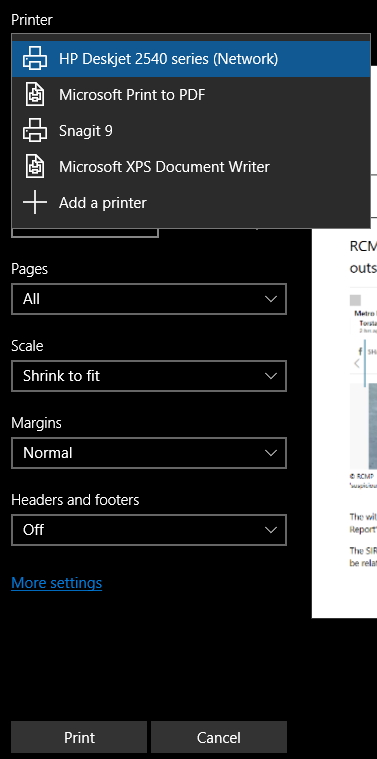Click the plus icon for Add a printer
The width and height of the screenshot is (377, 759).
[35, 202]
